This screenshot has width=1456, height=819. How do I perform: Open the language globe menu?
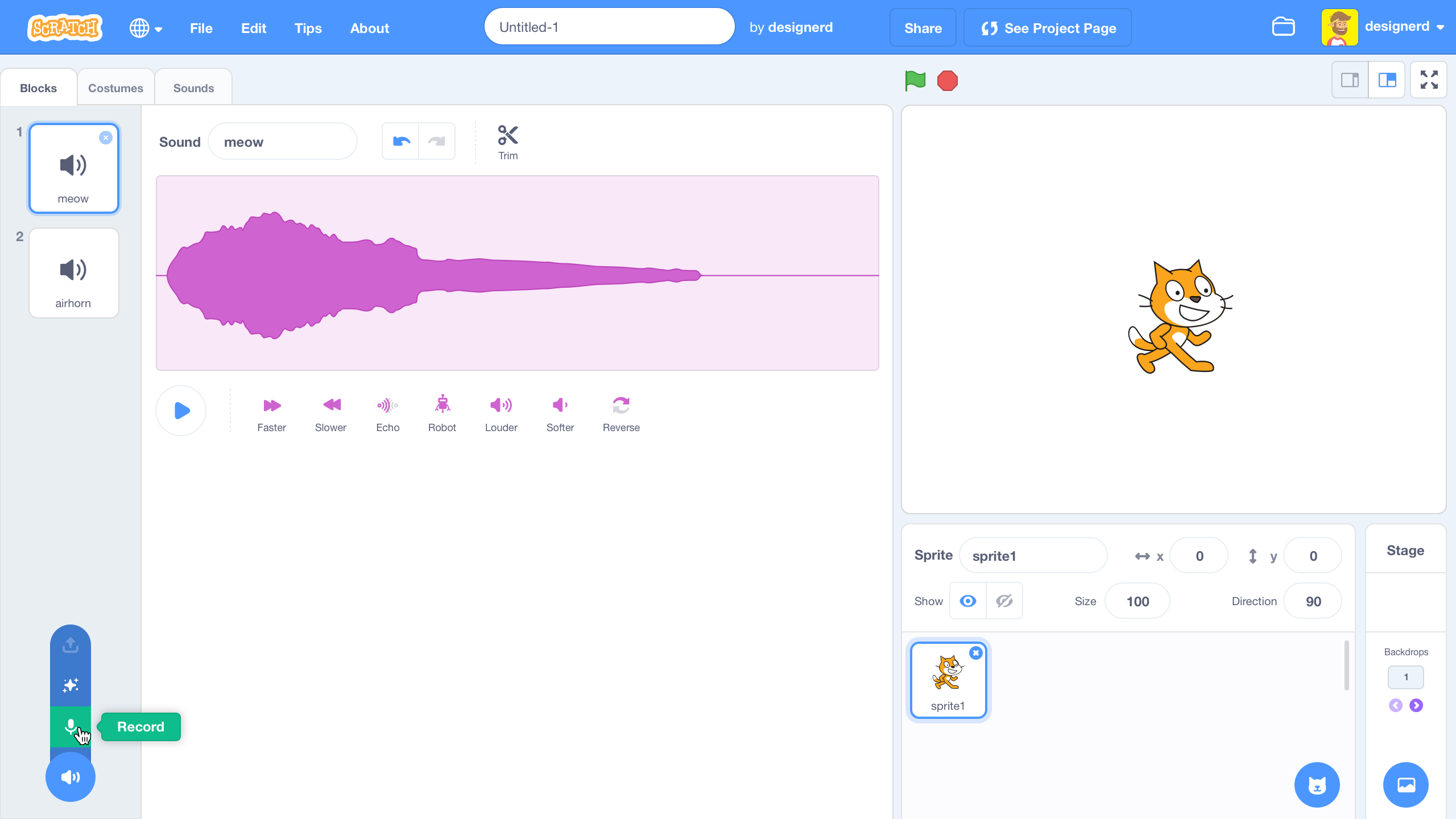[146, 28]
